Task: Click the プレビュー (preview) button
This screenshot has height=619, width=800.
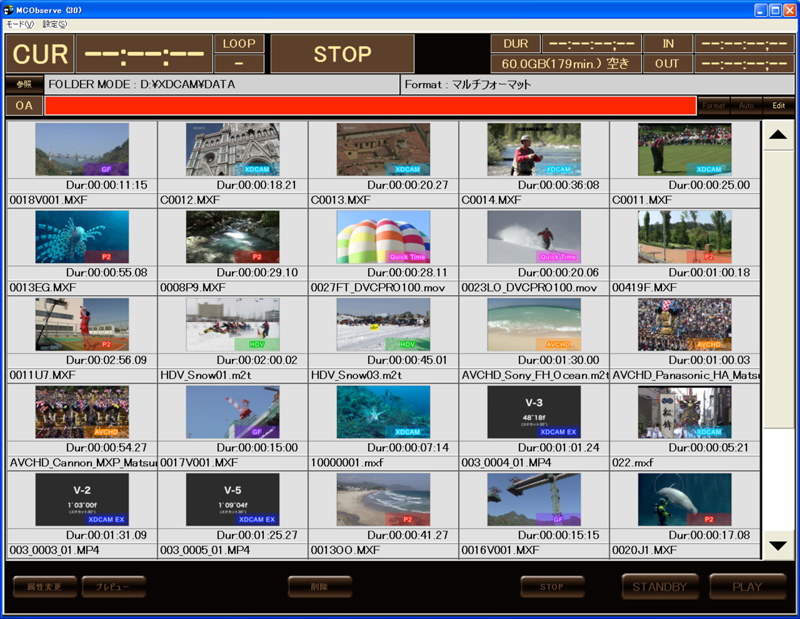Action: click(114, 587)
